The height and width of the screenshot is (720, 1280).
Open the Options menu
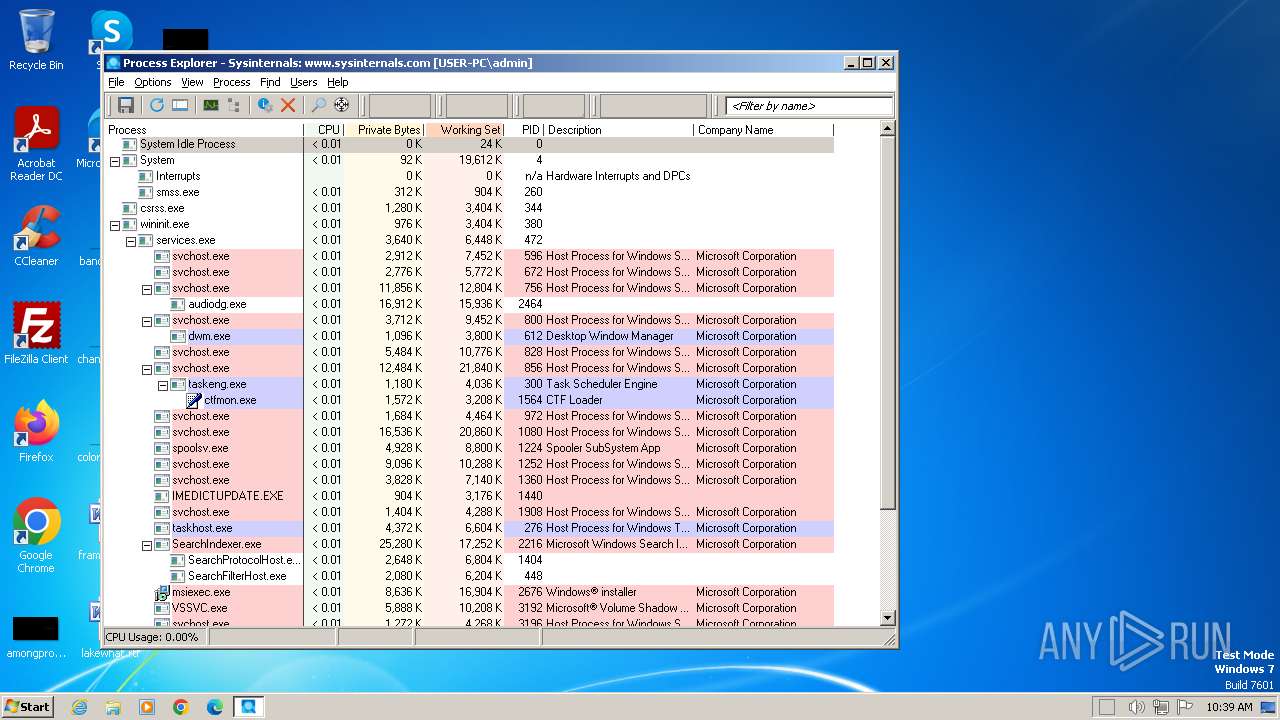pos(153,82)
